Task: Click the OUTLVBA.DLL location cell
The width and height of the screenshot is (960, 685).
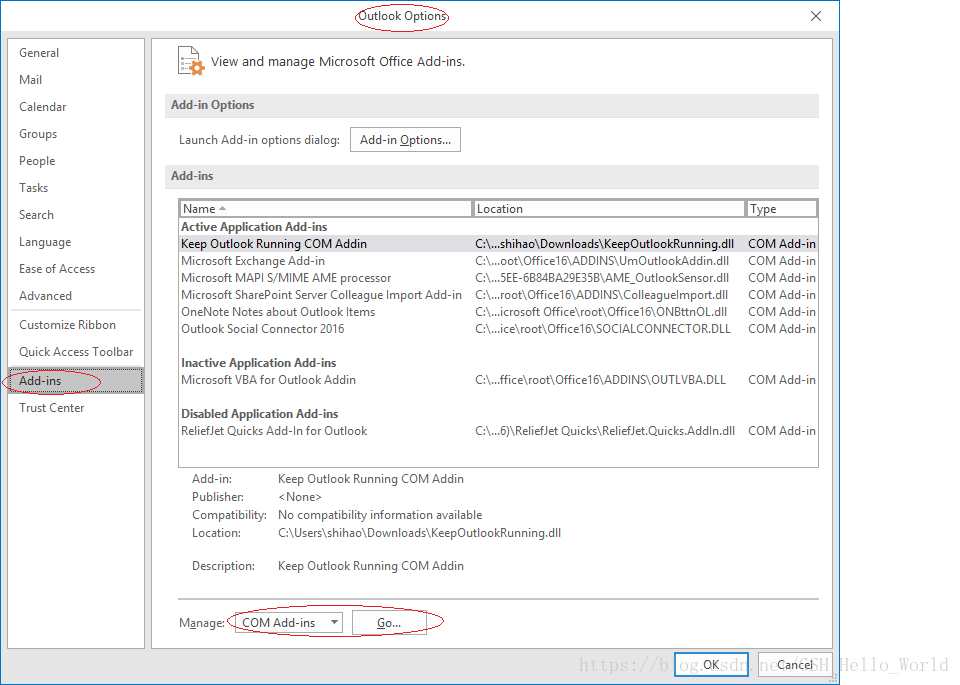Action: coord(600,380)
